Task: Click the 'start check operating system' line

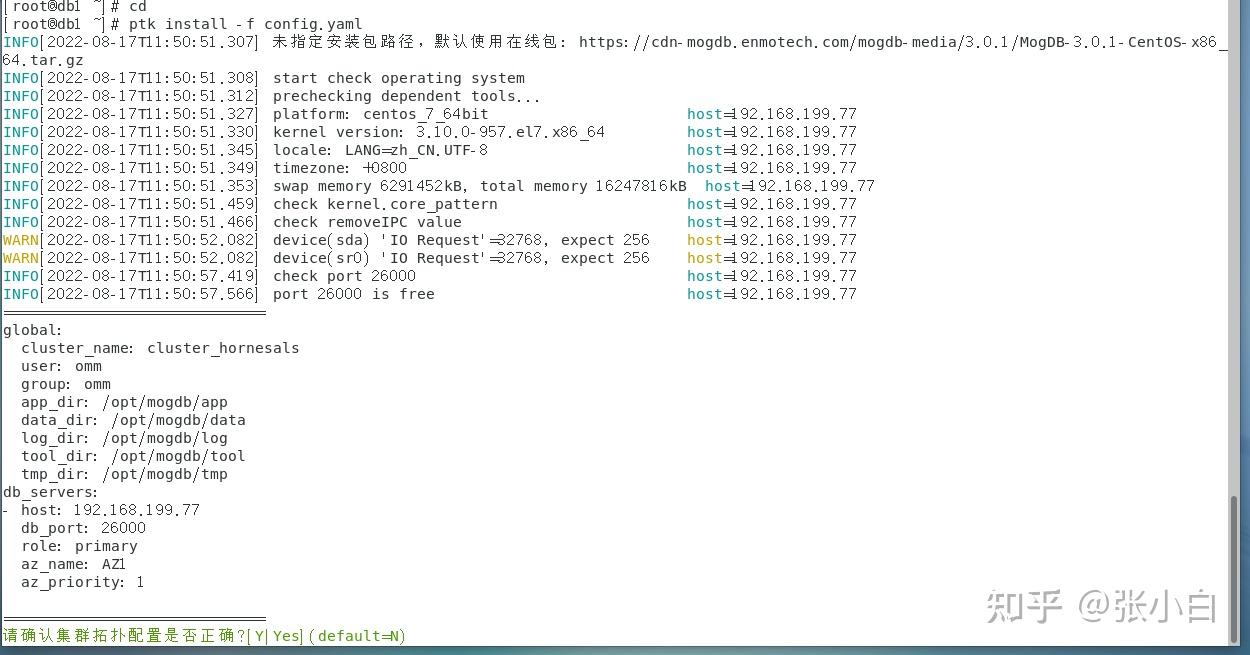Action: click(x=400, y=78)
